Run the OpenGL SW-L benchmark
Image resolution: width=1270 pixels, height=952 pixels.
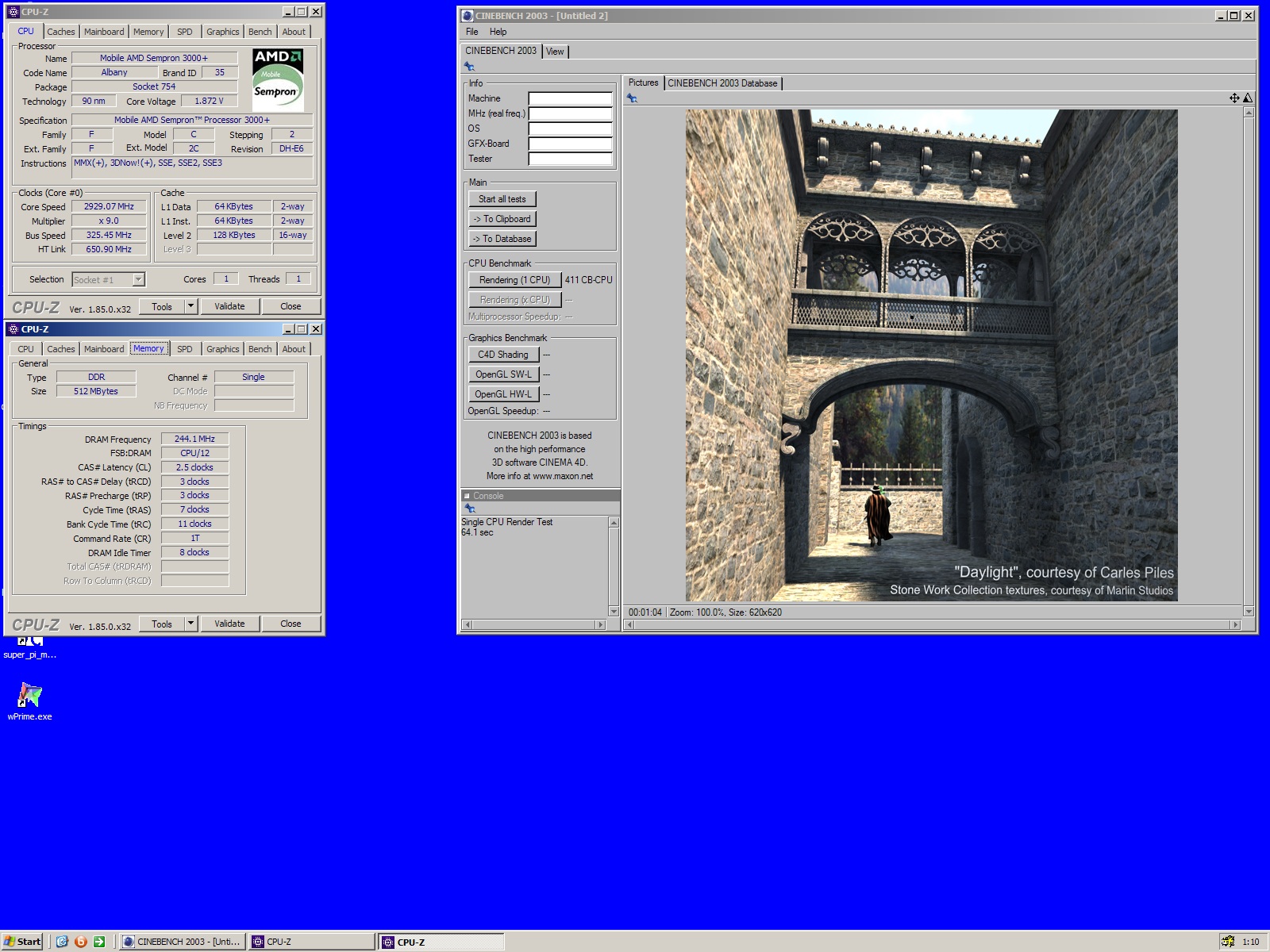tap(503, 374)
